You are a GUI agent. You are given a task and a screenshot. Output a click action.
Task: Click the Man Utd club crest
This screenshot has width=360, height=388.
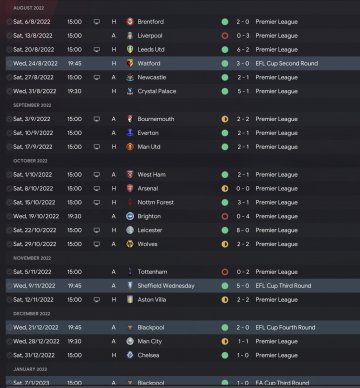tap(130, 147)
